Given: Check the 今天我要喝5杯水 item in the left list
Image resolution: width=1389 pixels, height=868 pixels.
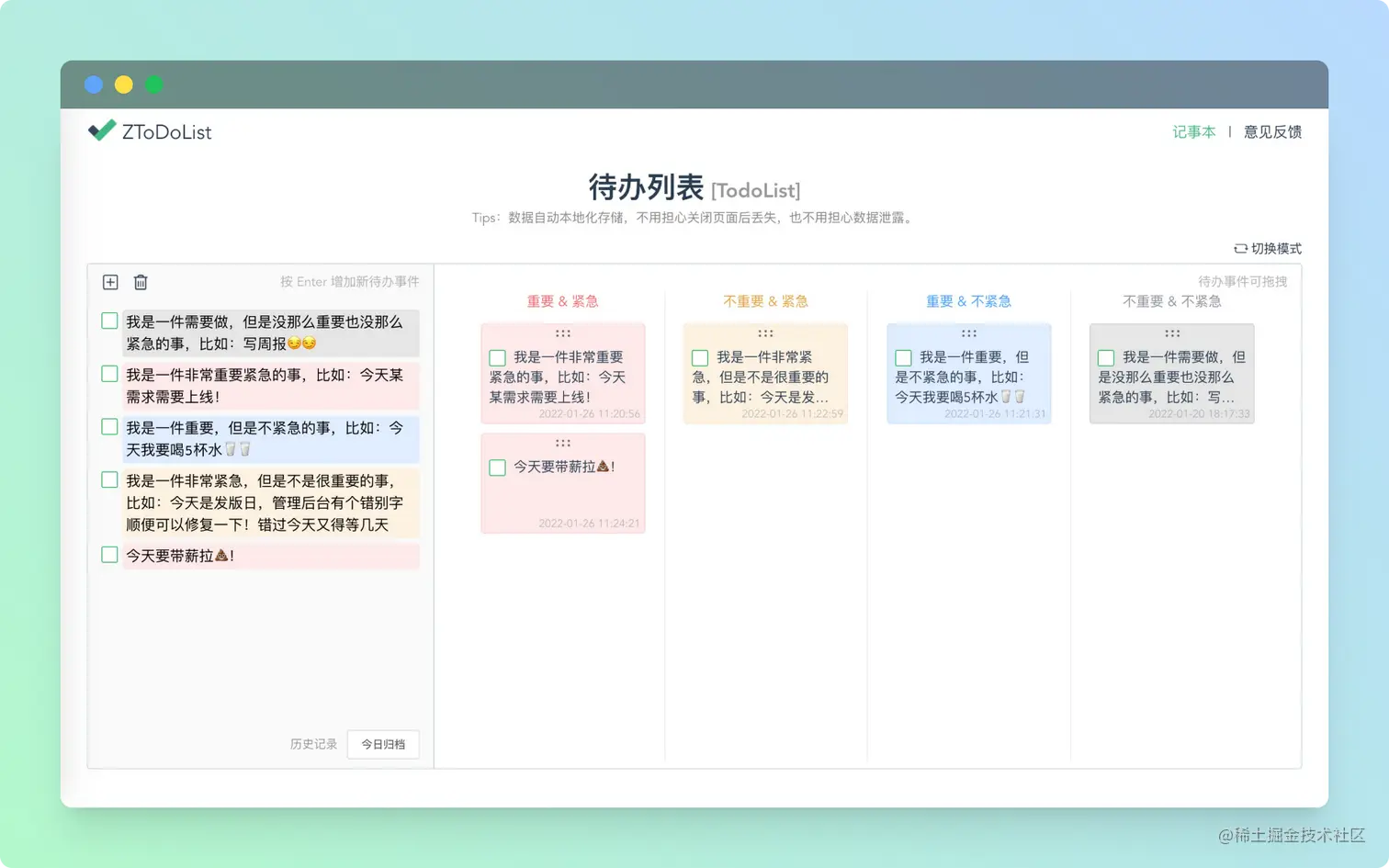Looking at the screenshot, I should [x=109, y=427].
